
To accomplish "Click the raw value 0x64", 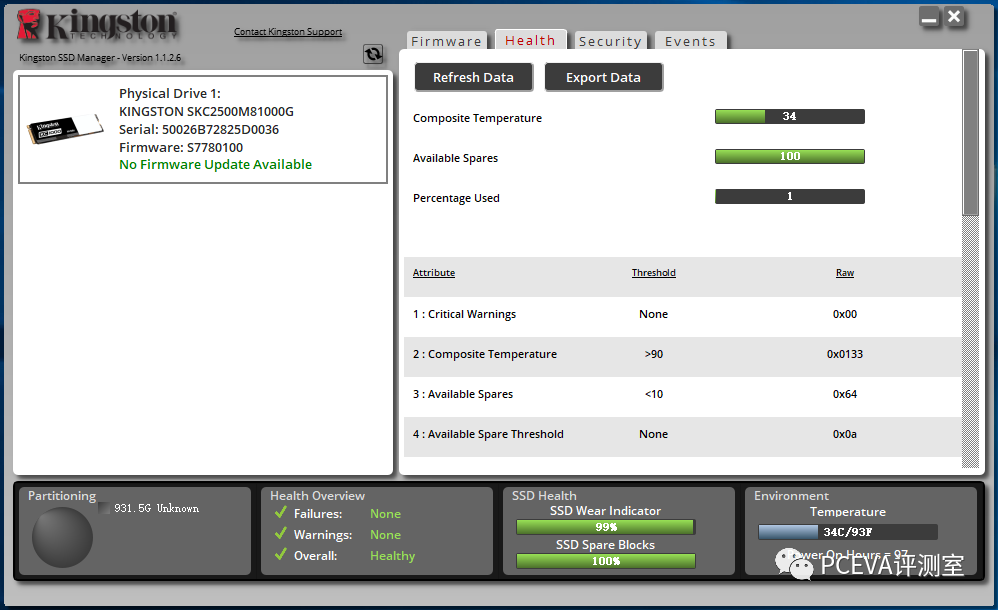I will (x=845, y=394).
